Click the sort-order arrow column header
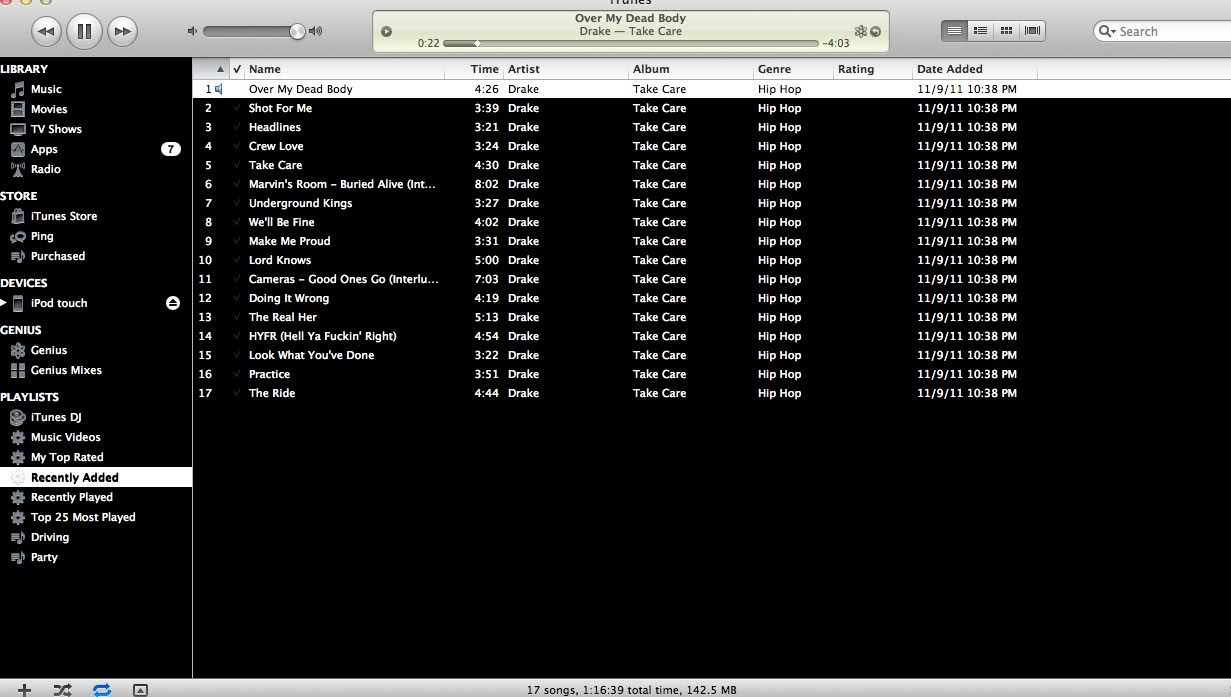Image resolution: width=1231 pixels, height=697 pixels. (211, 69)
